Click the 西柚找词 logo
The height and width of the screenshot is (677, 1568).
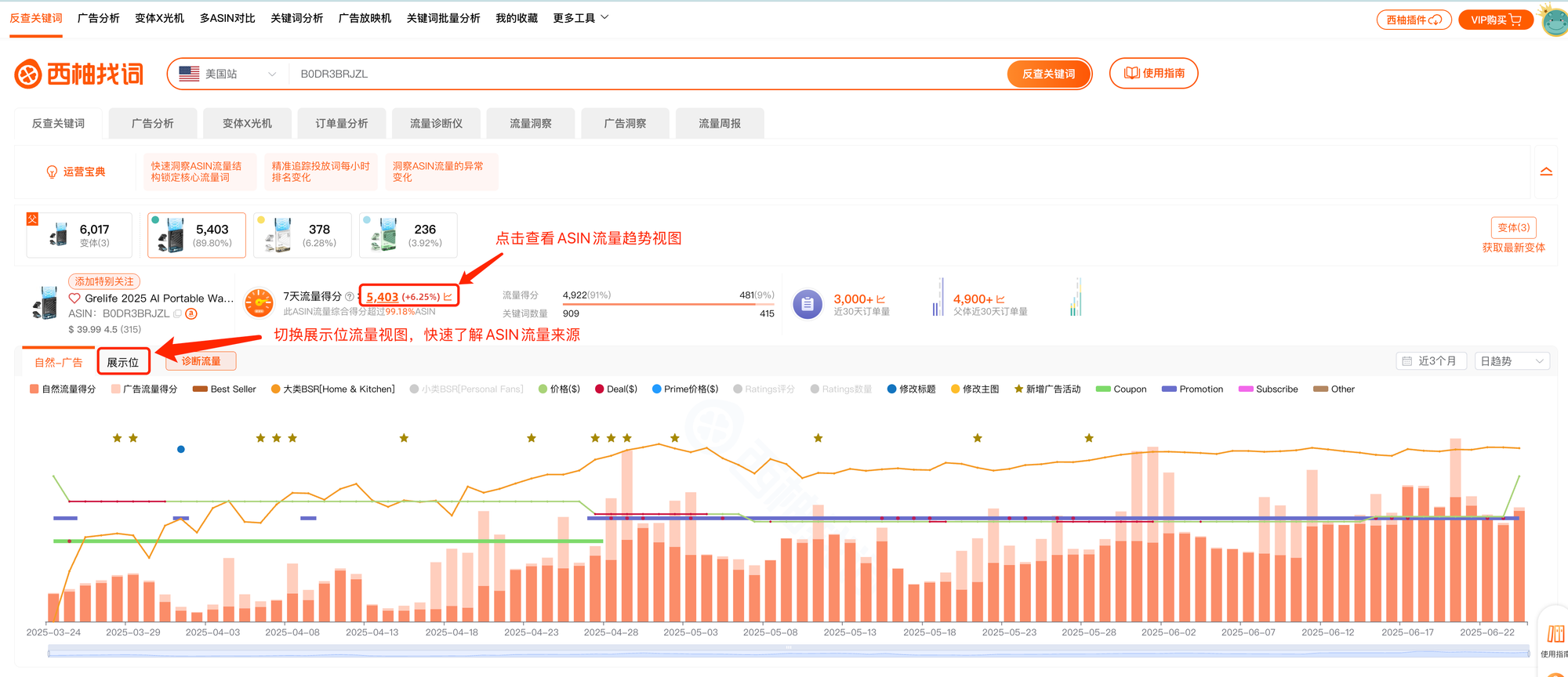point(79,74)
